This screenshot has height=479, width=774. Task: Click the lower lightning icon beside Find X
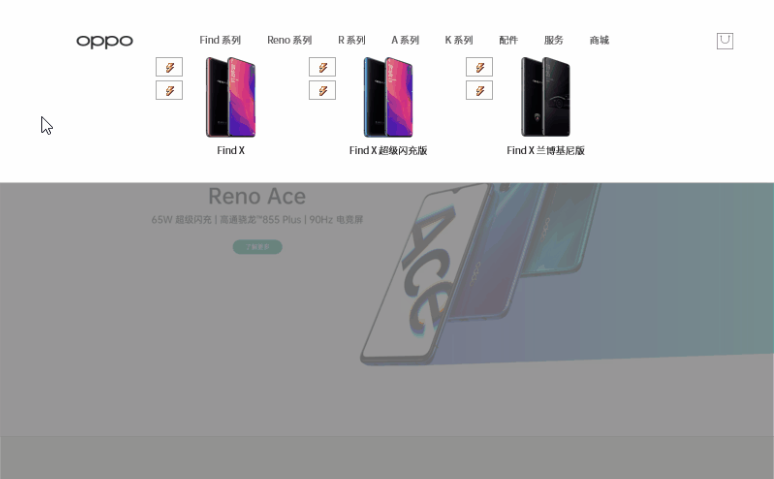169,90
